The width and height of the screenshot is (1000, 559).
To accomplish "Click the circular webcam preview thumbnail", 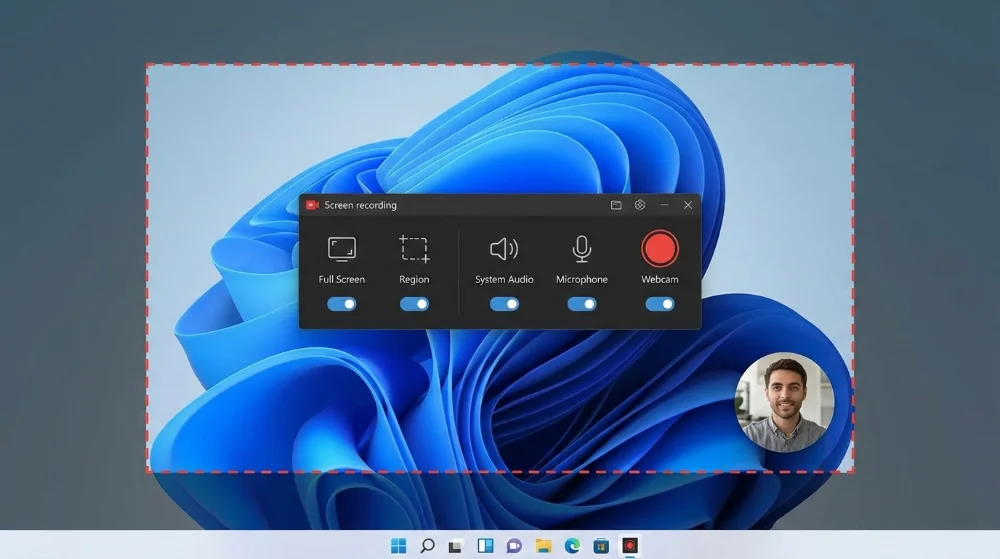I will [785, 403].
